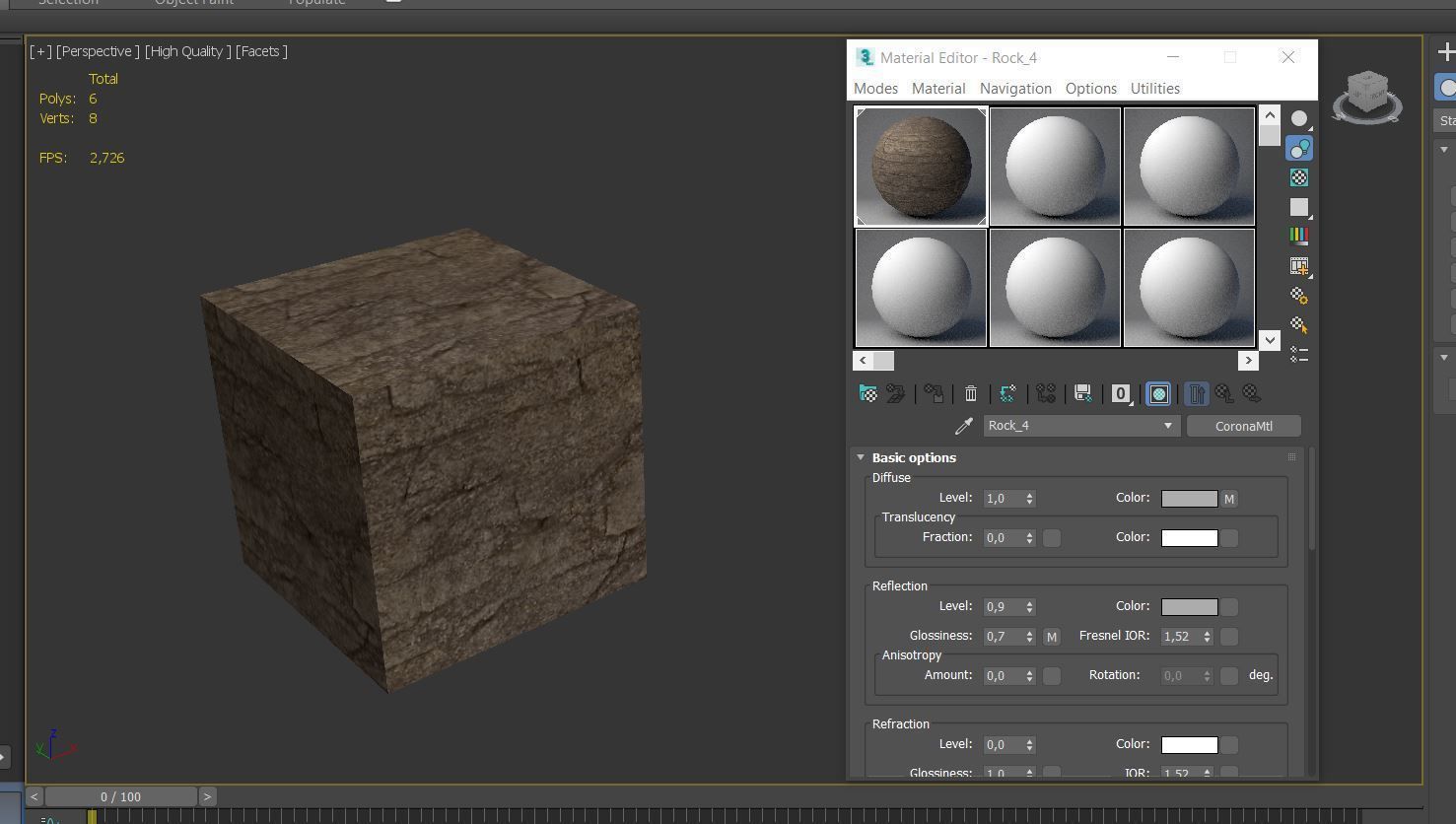The image size is (1456, 824).
Task: Toggle Show Shaded Material in Viewport
Action: (1159, 394)
